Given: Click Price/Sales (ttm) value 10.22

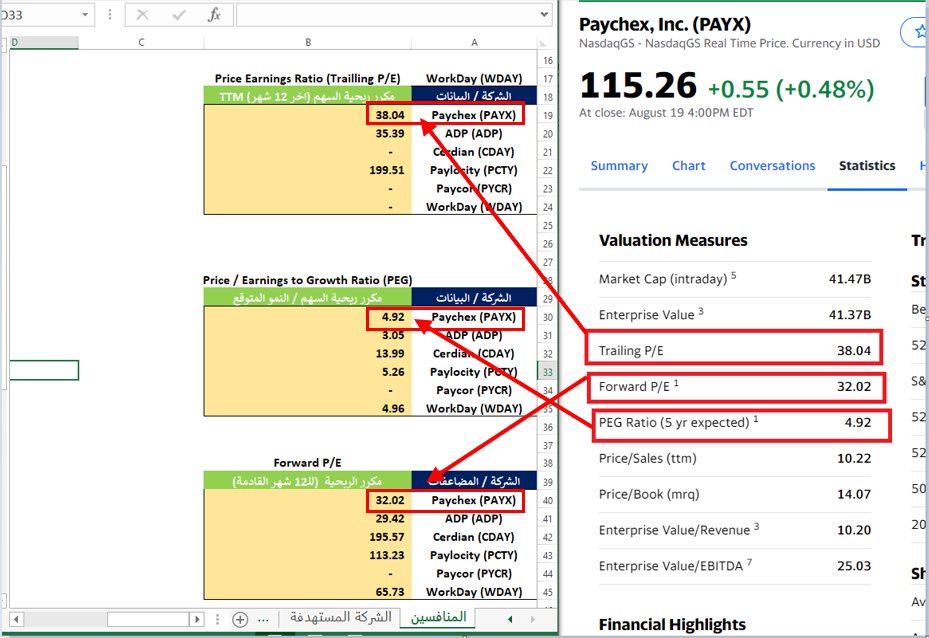Looking at the screenshot, I should [x=854, y=459].
